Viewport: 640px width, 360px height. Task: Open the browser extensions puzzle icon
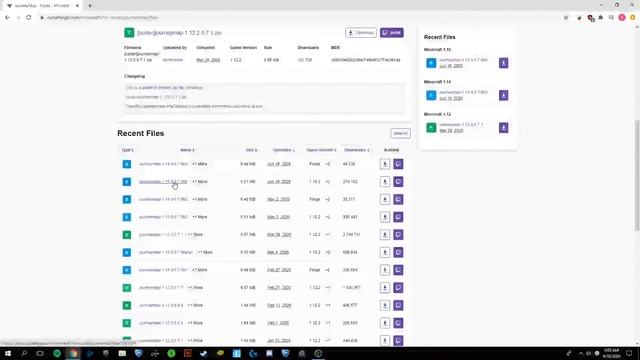(600, 18)
